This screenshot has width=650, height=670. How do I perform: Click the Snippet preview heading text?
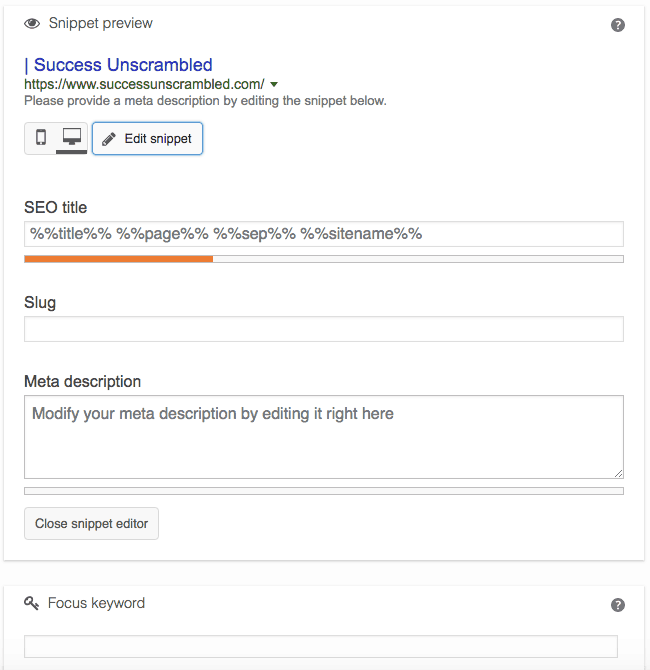(x=100, y=24)
